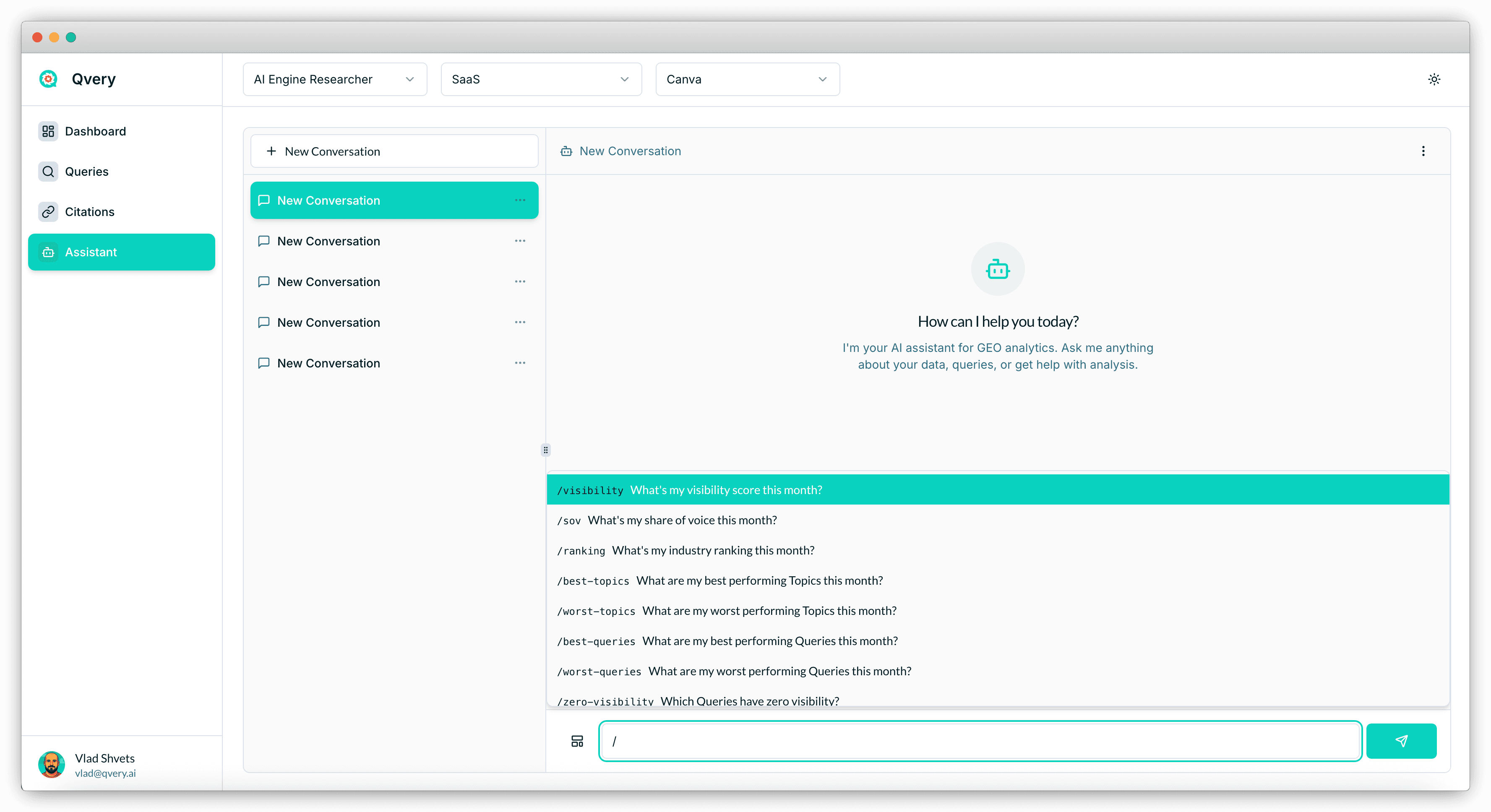This screenshot has height=812, width=1491.
Task: Open the options dots for the active conversation
Action: pos(520,200)
